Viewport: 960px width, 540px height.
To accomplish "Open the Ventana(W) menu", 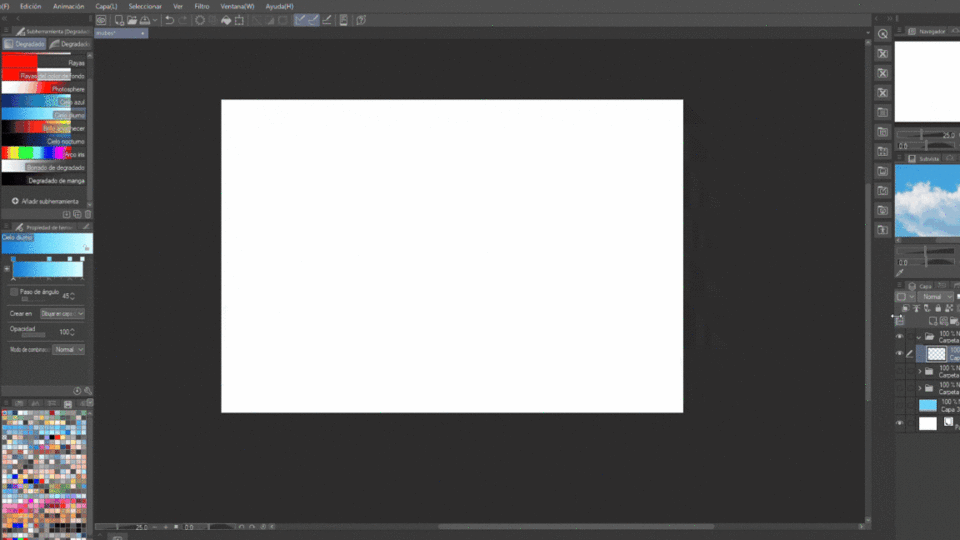I will 237,6.
